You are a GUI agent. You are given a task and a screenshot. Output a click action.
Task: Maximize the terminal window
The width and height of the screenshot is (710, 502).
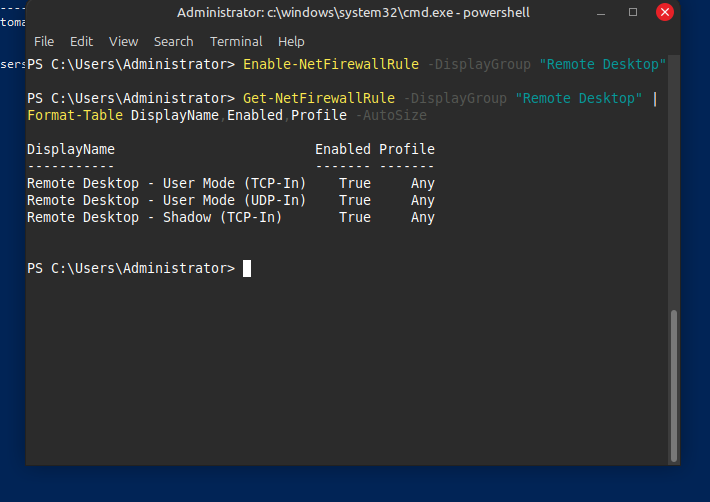[x=633, y=12]
